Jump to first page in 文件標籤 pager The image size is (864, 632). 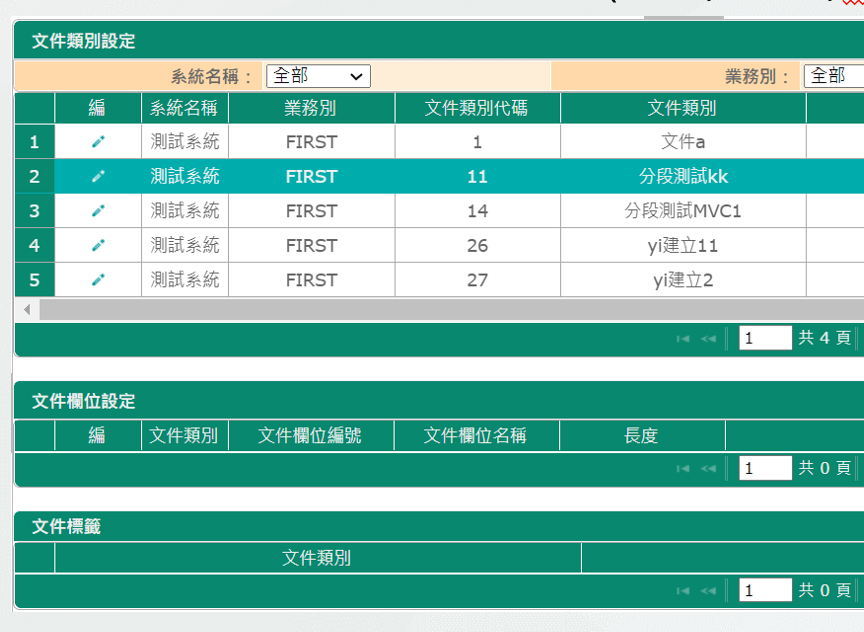click(x=683, y=591)
